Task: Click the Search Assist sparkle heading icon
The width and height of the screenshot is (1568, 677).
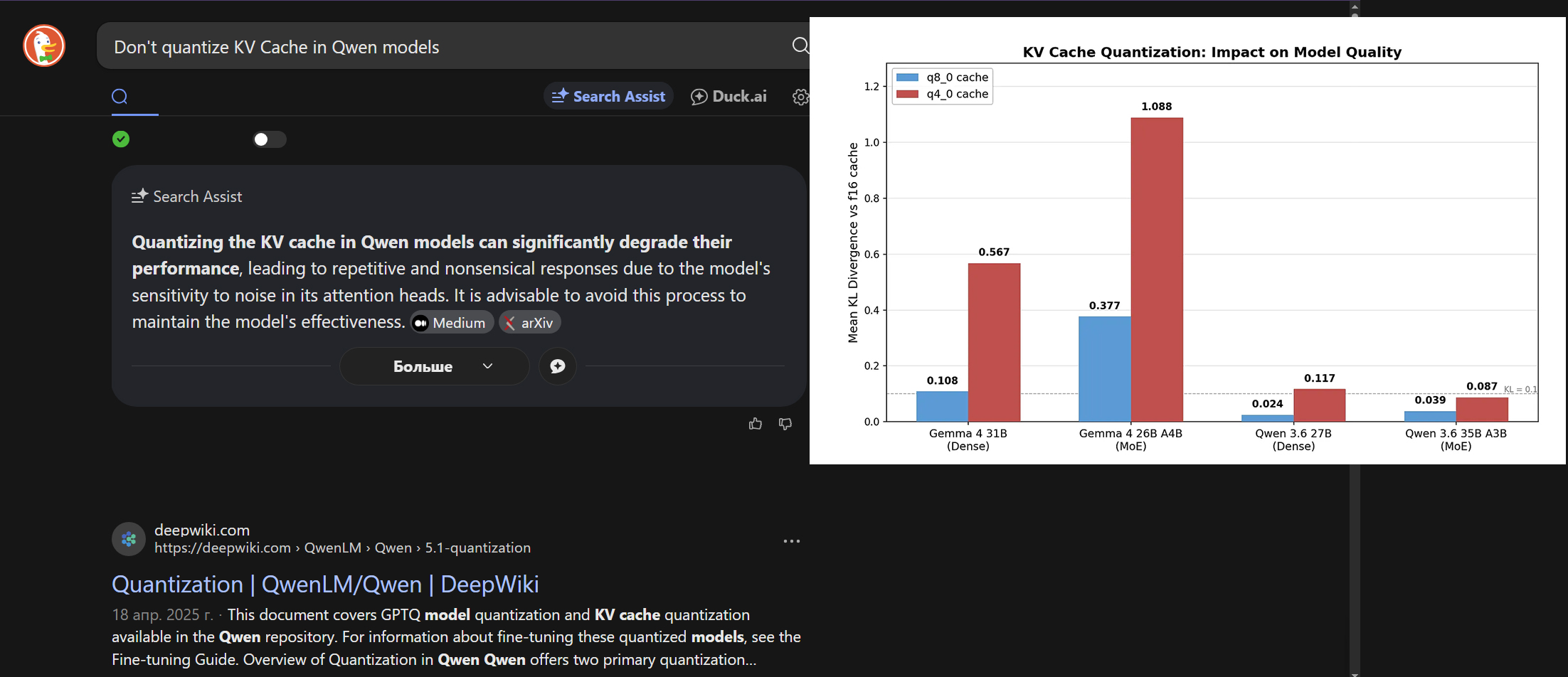Action: pos(139,196)
